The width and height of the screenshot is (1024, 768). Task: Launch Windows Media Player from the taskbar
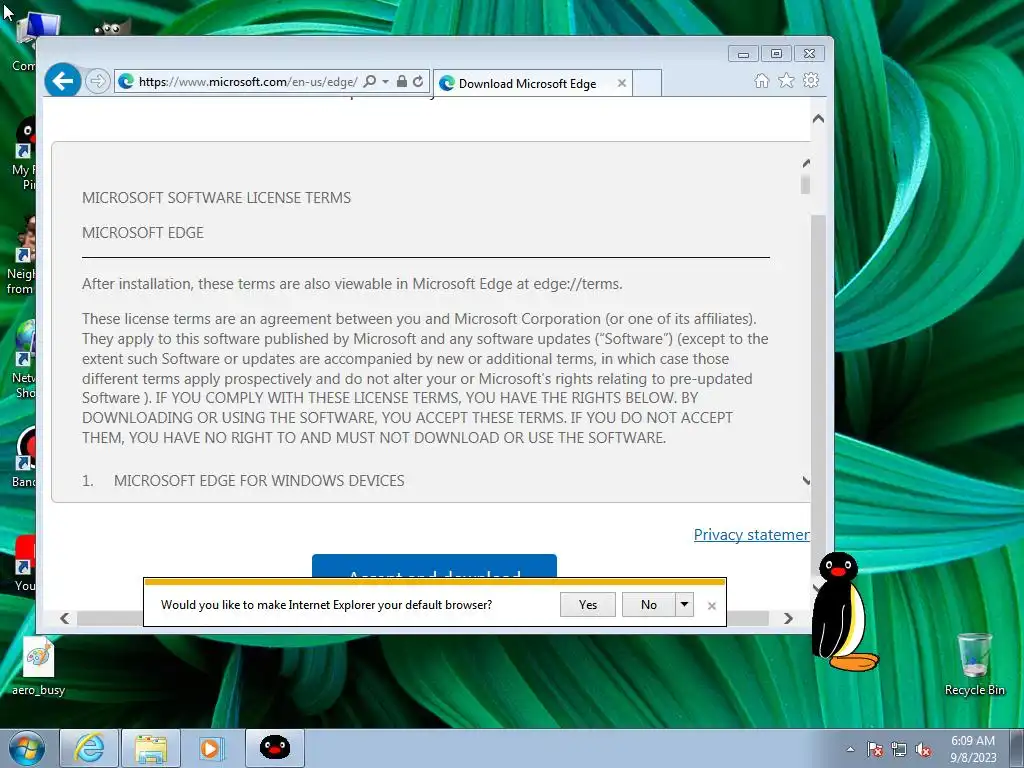click(212, 748)
